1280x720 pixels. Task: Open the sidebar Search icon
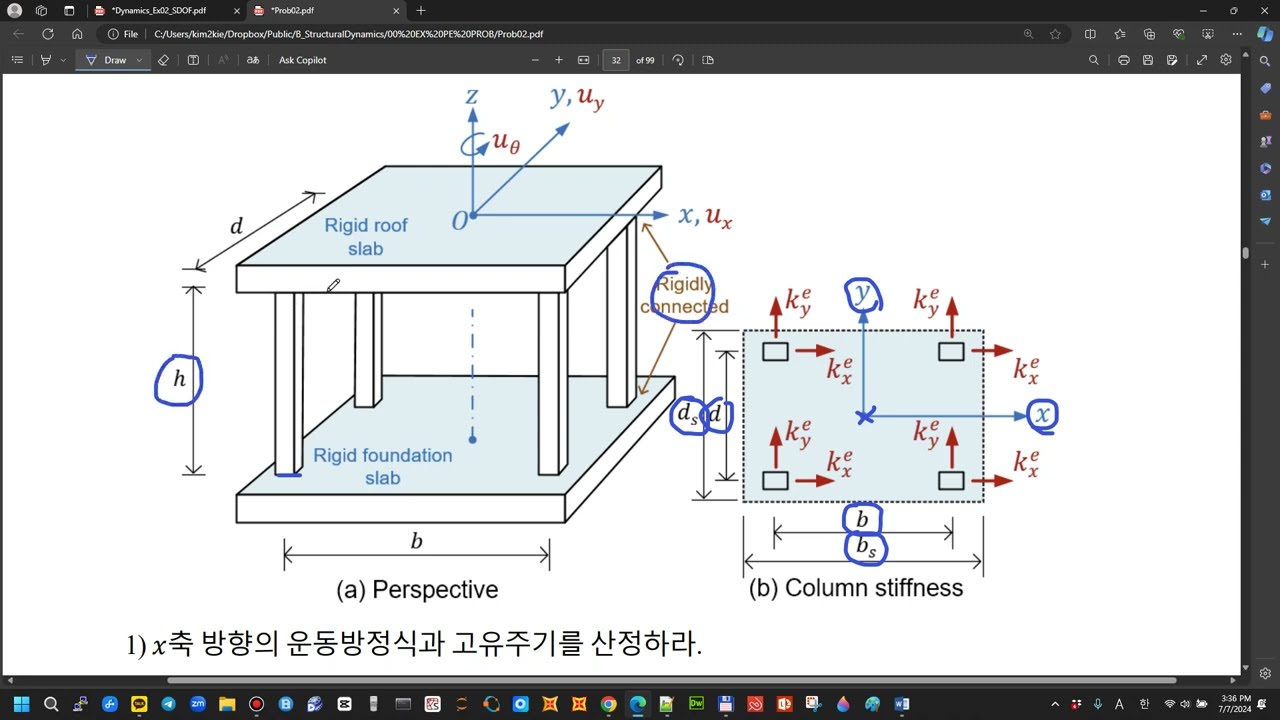(1265, 62)
